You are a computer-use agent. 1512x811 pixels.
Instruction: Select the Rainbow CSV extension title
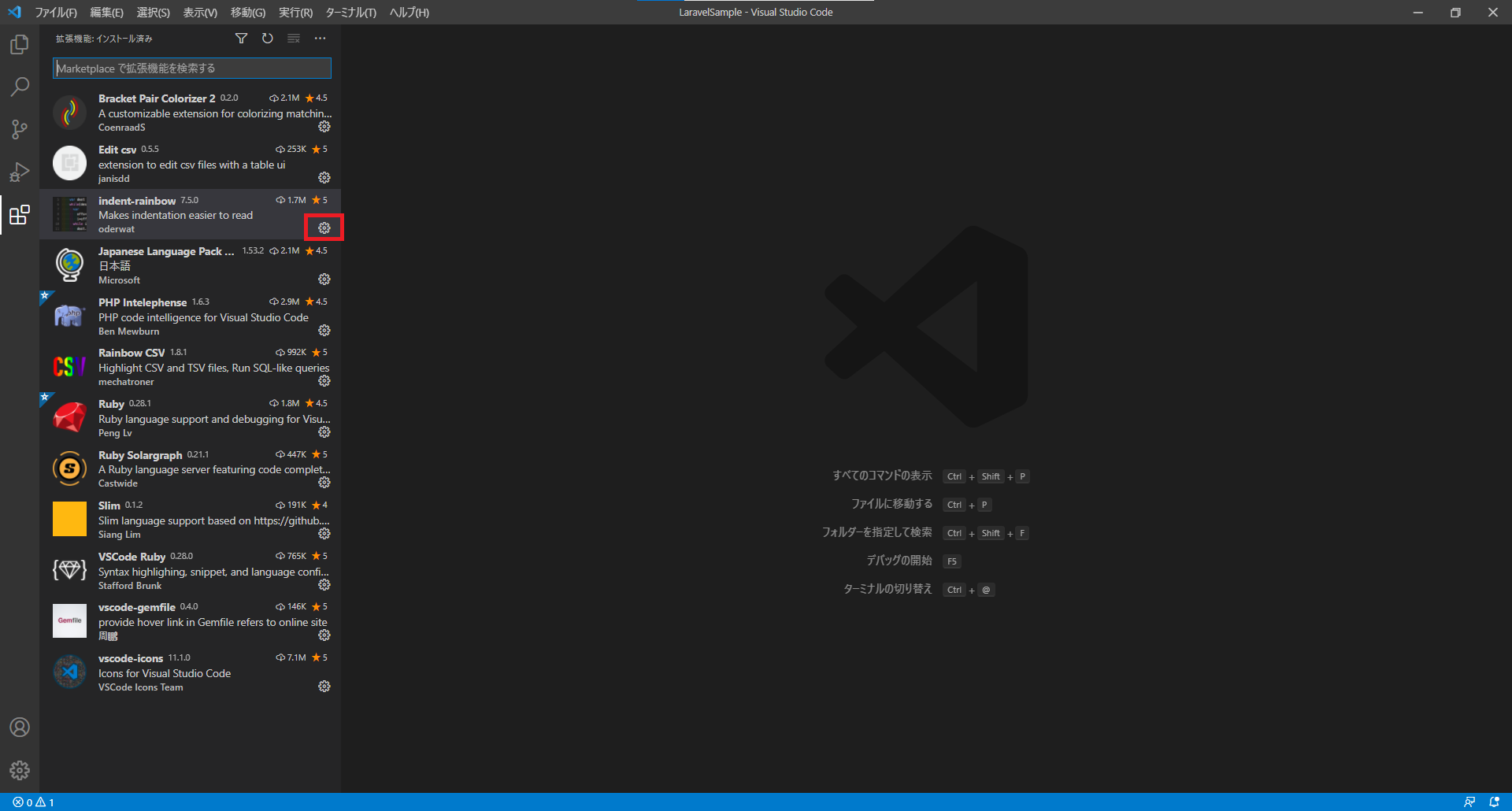[132, 353]
